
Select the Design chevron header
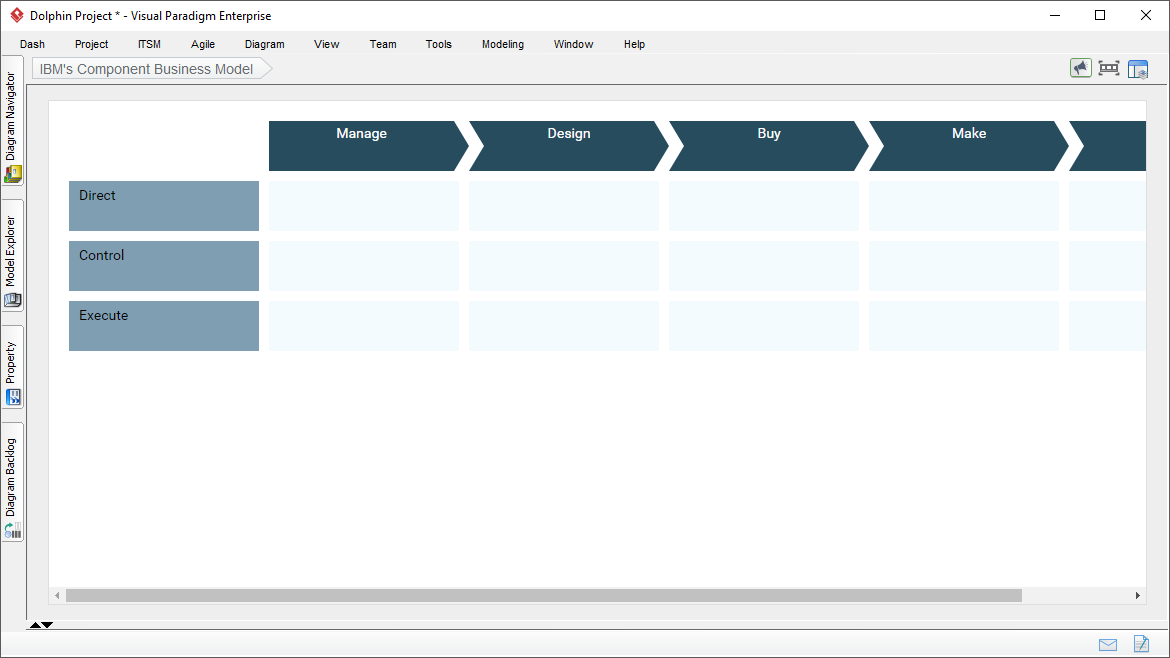coord(569,145)
